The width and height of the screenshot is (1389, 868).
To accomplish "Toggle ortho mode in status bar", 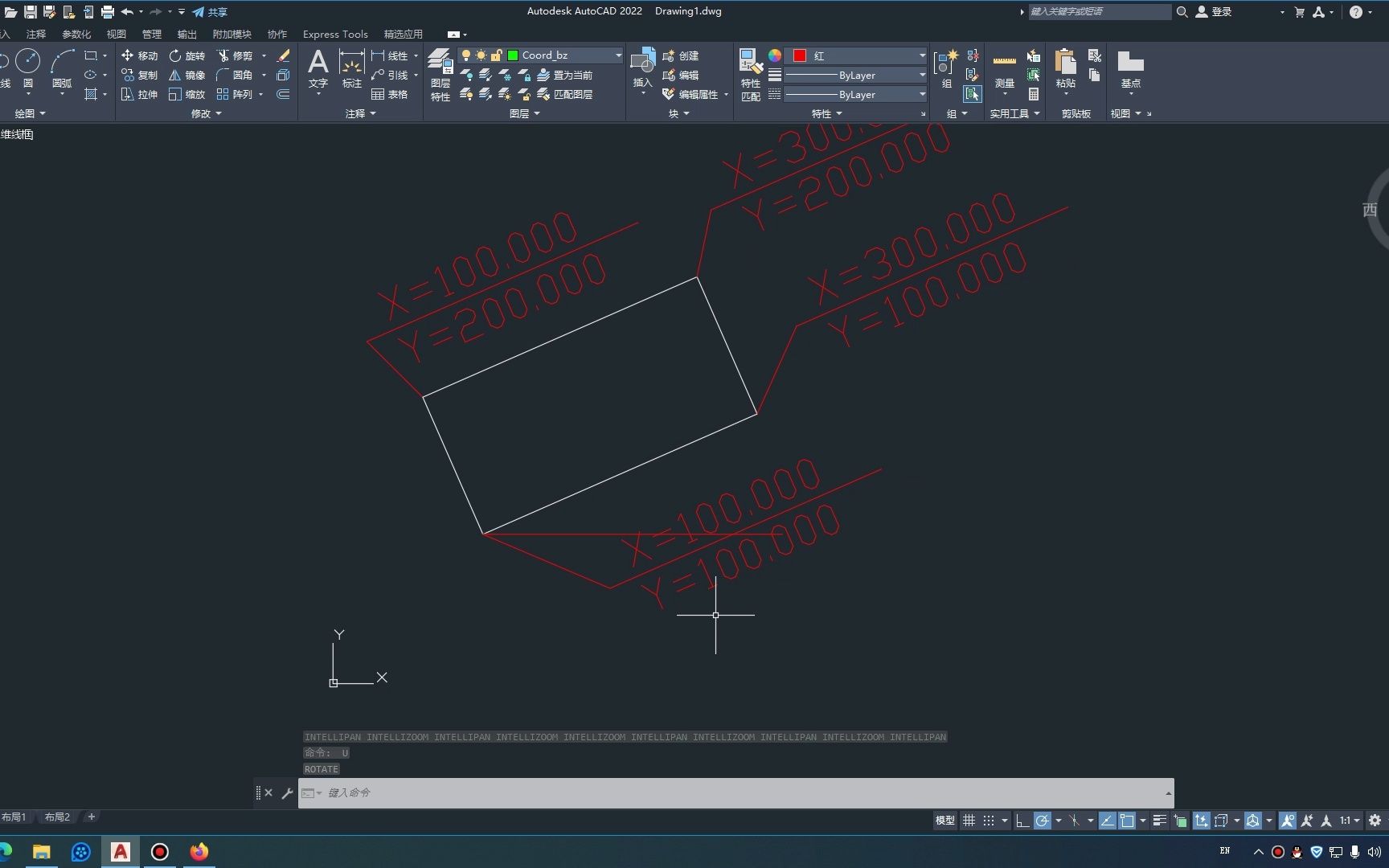I will (1022, 821).
